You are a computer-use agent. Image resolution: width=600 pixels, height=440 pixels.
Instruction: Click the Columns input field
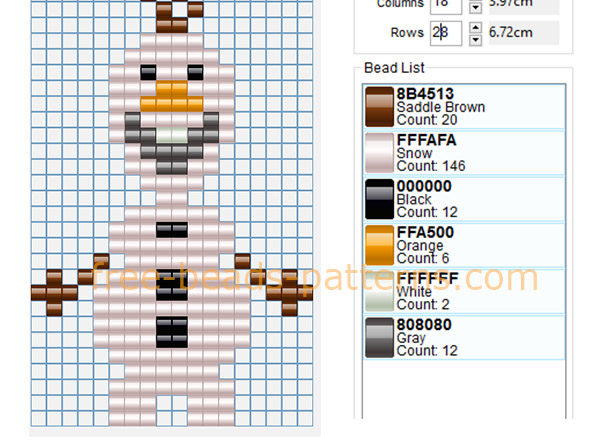[x=446, y=5]
